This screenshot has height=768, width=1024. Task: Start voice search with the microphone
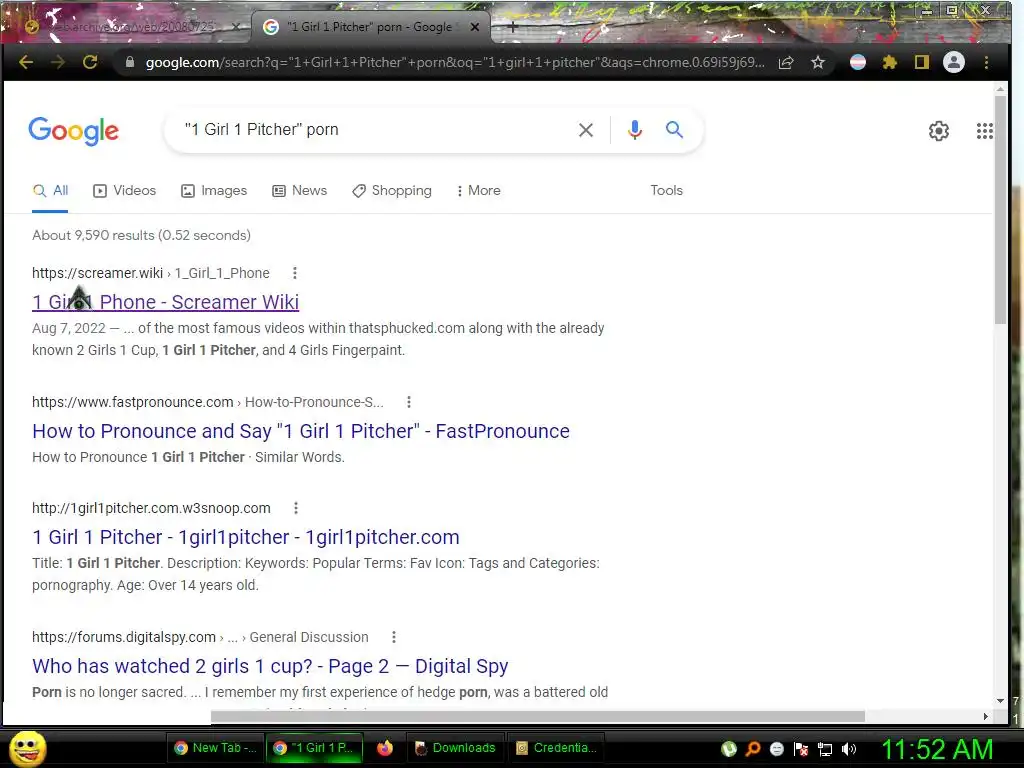[634, 130]
